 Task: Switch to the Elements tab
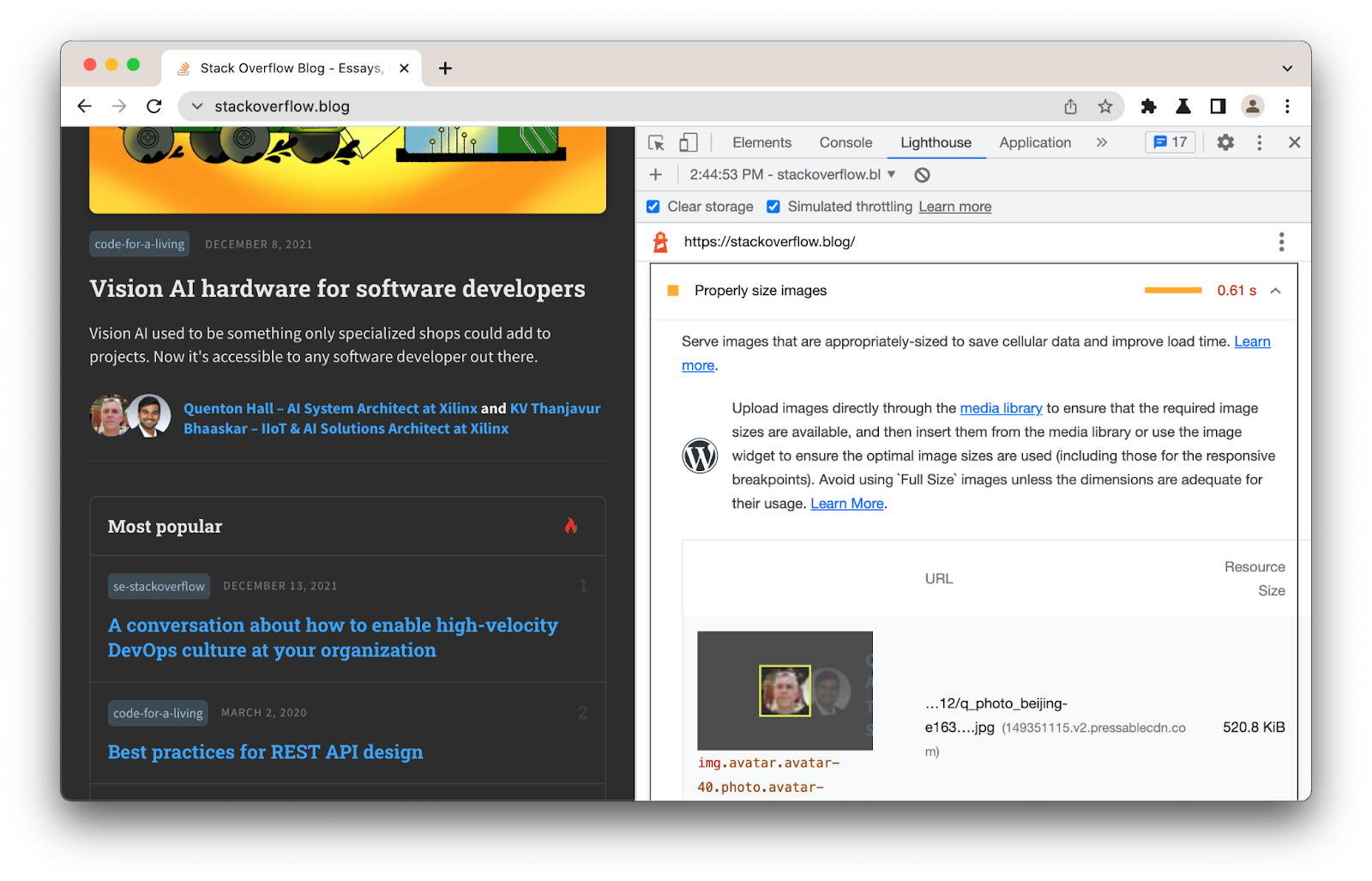tap(761, 142)
